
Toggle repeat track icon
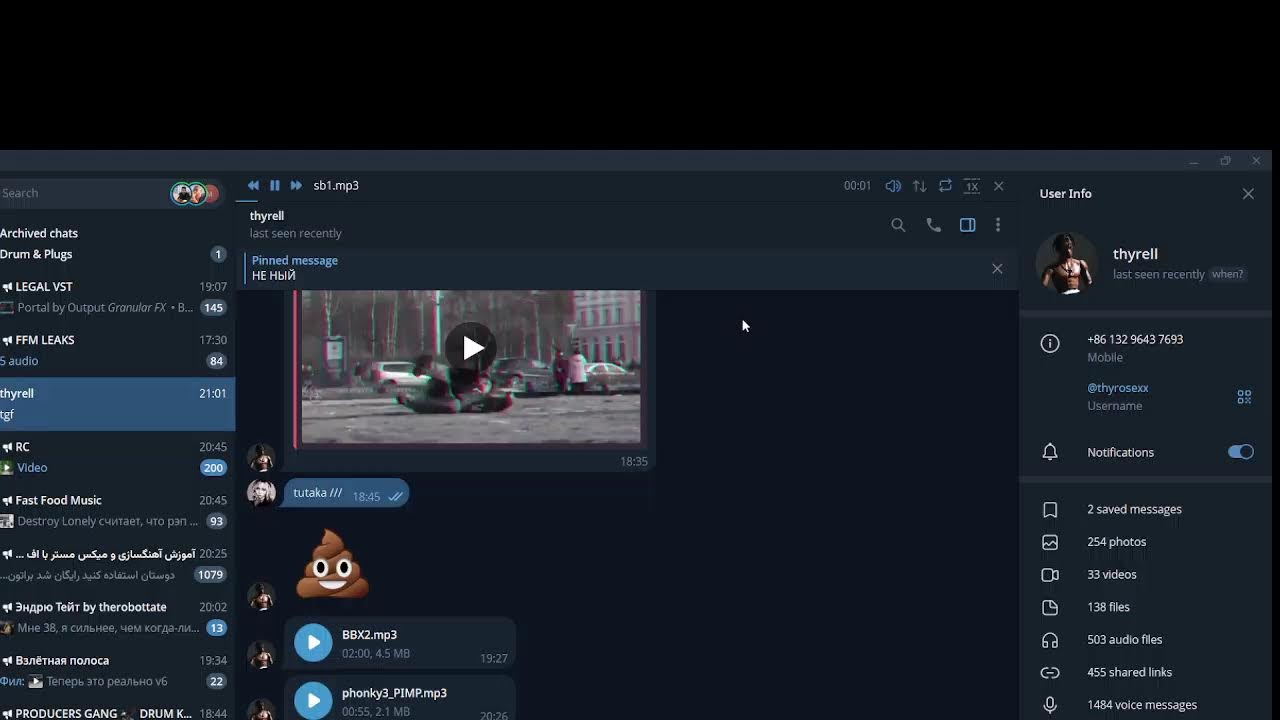coord(945,186)
